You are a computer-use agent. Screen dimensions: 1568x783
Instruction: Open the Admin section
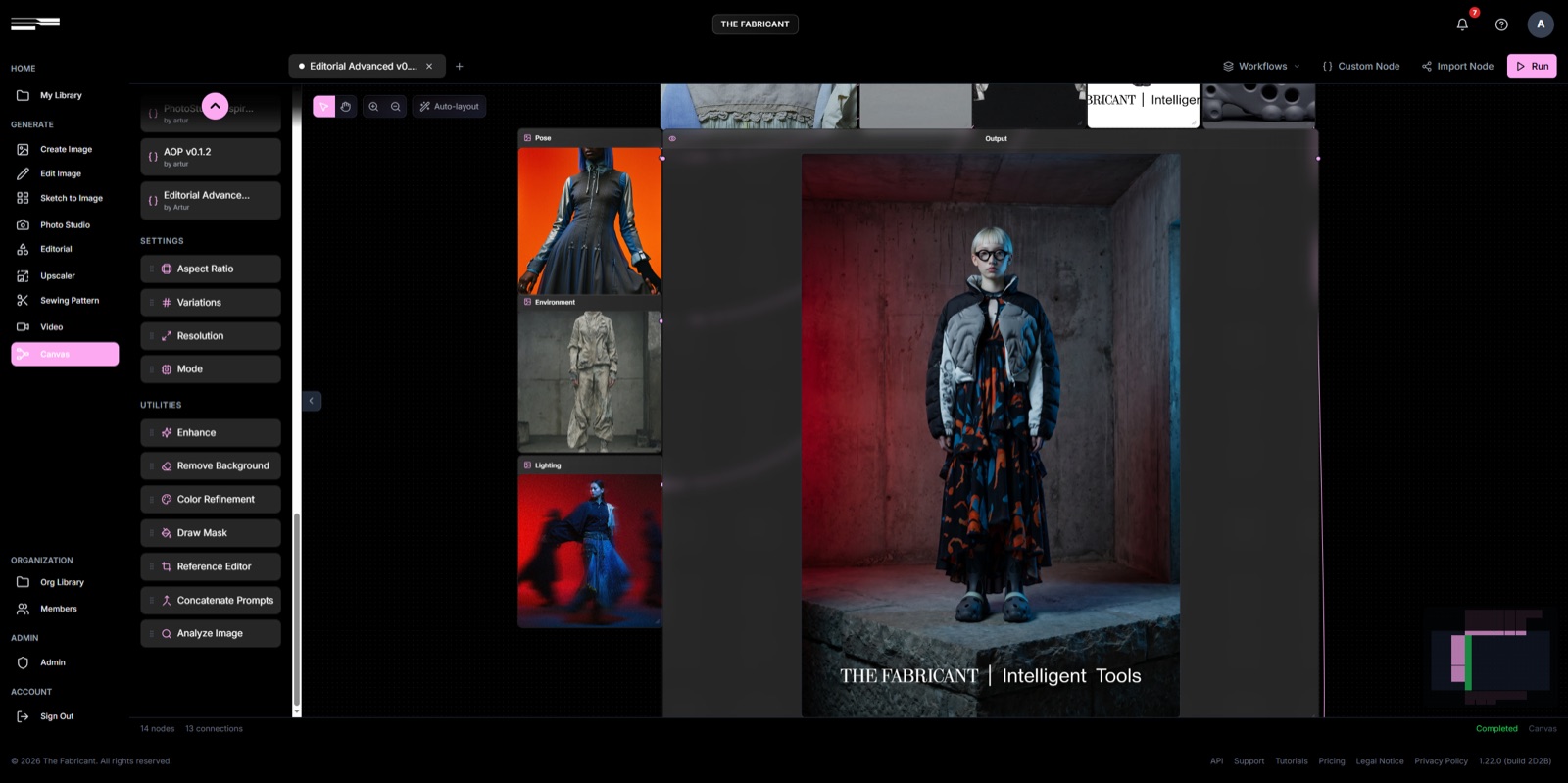(52, 662)
